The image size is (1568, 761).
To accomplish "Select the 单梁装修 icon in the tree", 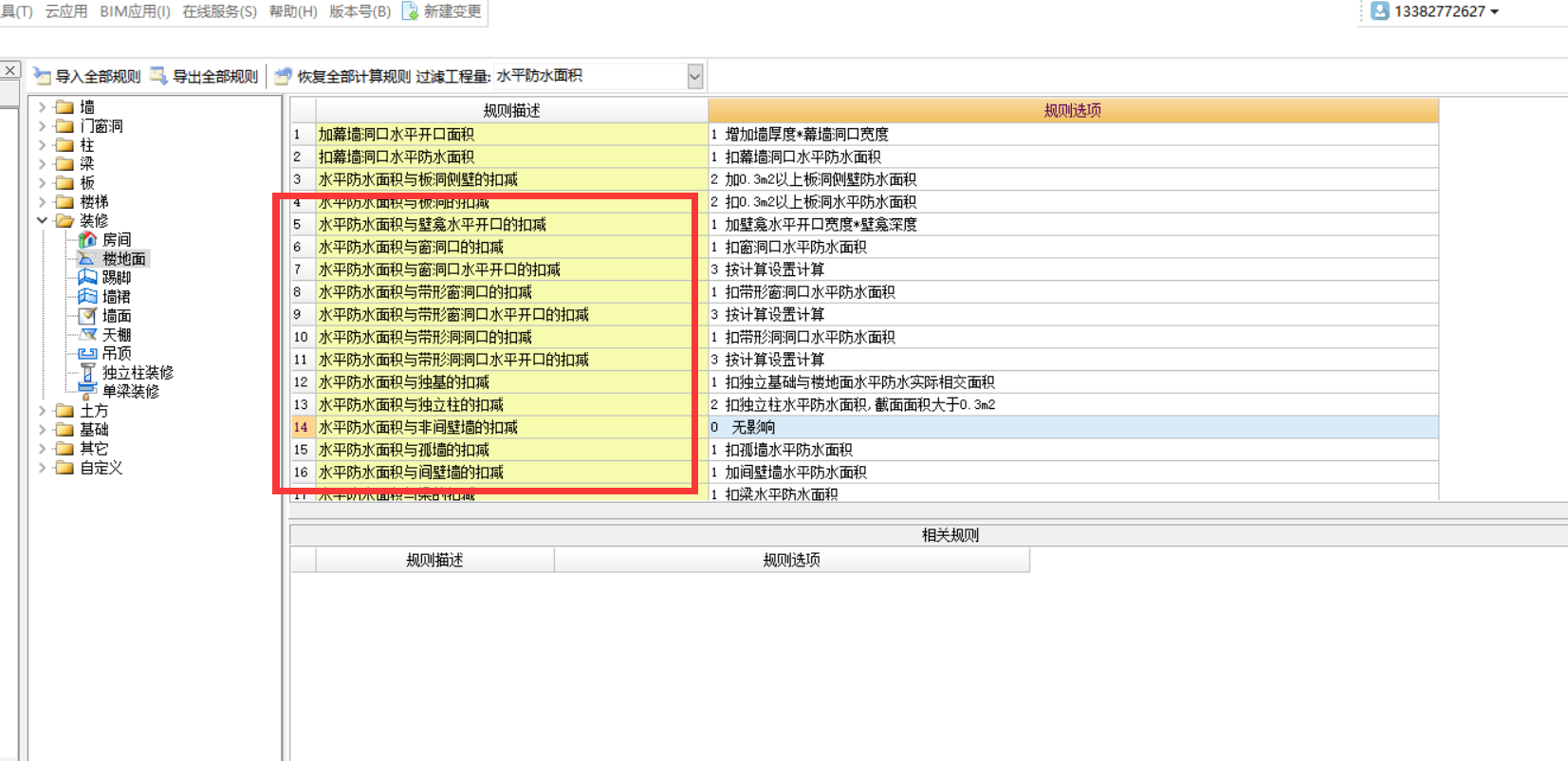I will pos(87,391).
